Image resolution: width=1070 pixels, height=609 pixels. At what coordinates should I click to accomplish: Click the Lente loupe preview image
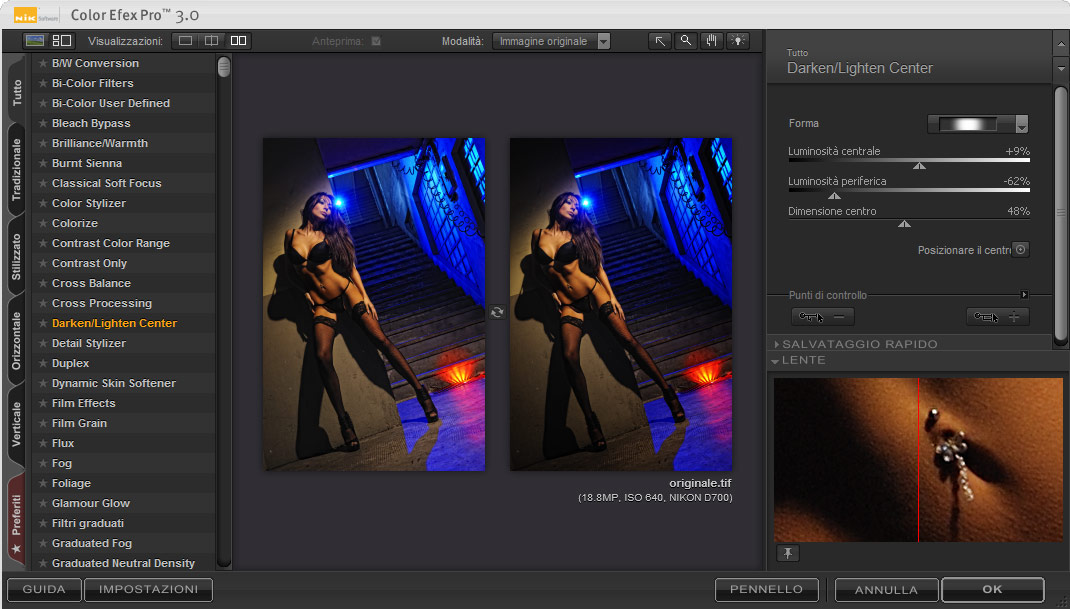pyautogui.click(x=919, y=460)
